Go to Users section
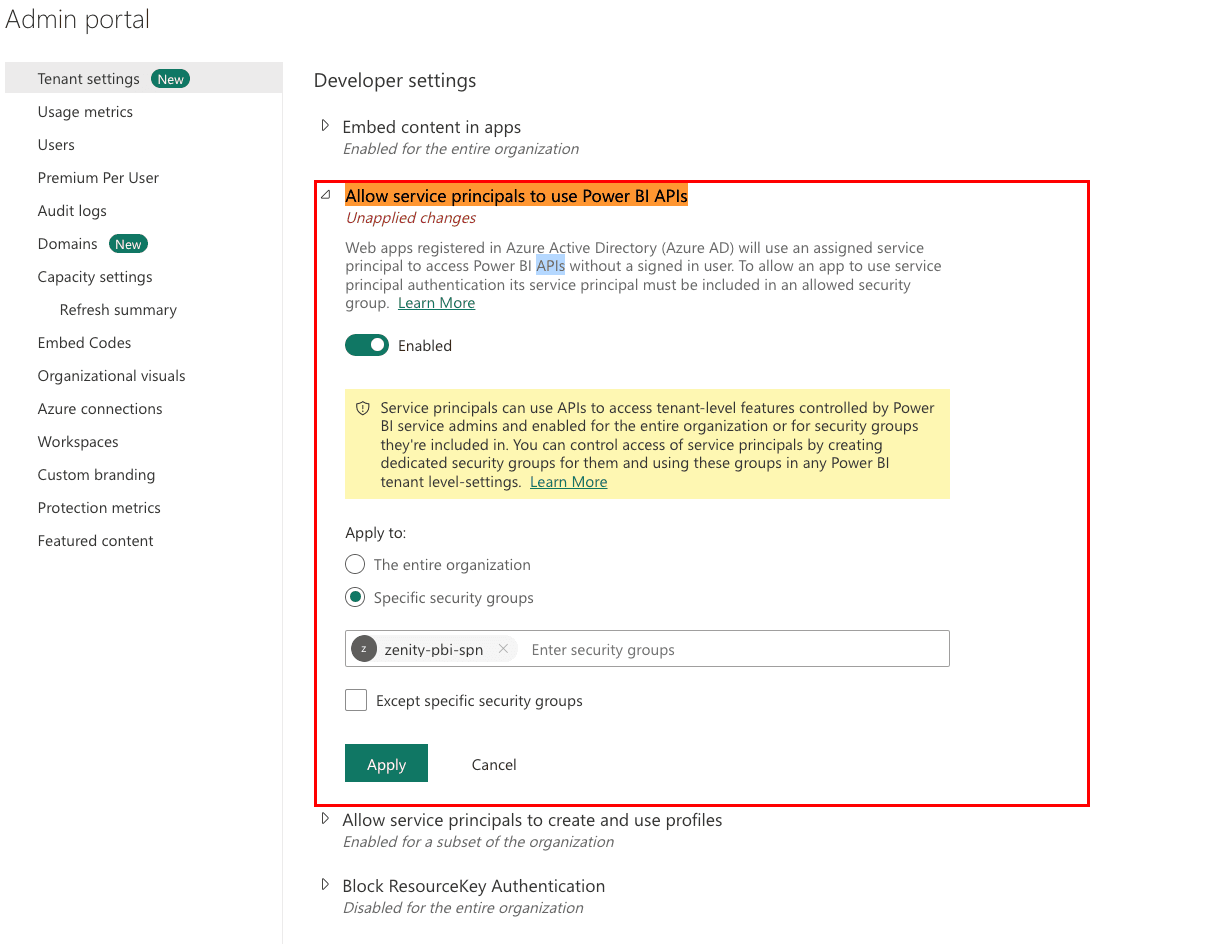 (x=56, y=145)
